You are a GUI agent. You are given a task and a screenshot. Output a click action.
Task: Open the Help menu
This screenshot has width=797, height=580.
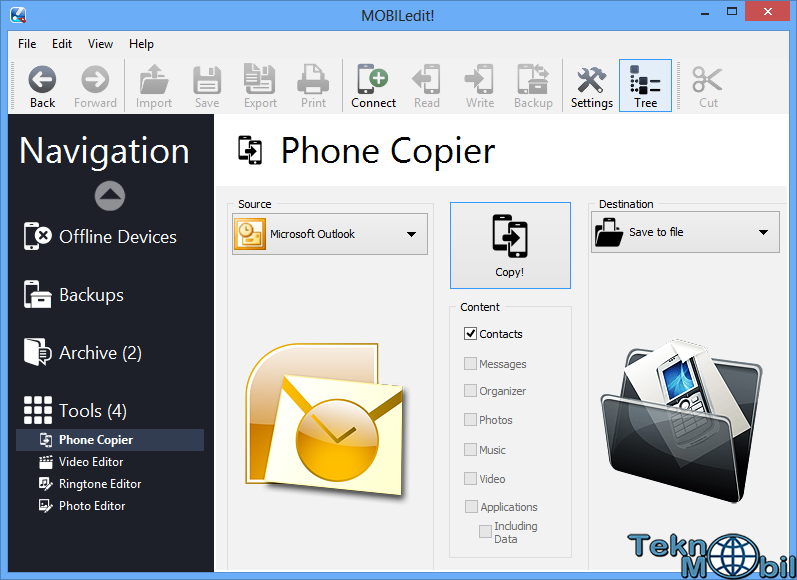[x=141, y=44]
